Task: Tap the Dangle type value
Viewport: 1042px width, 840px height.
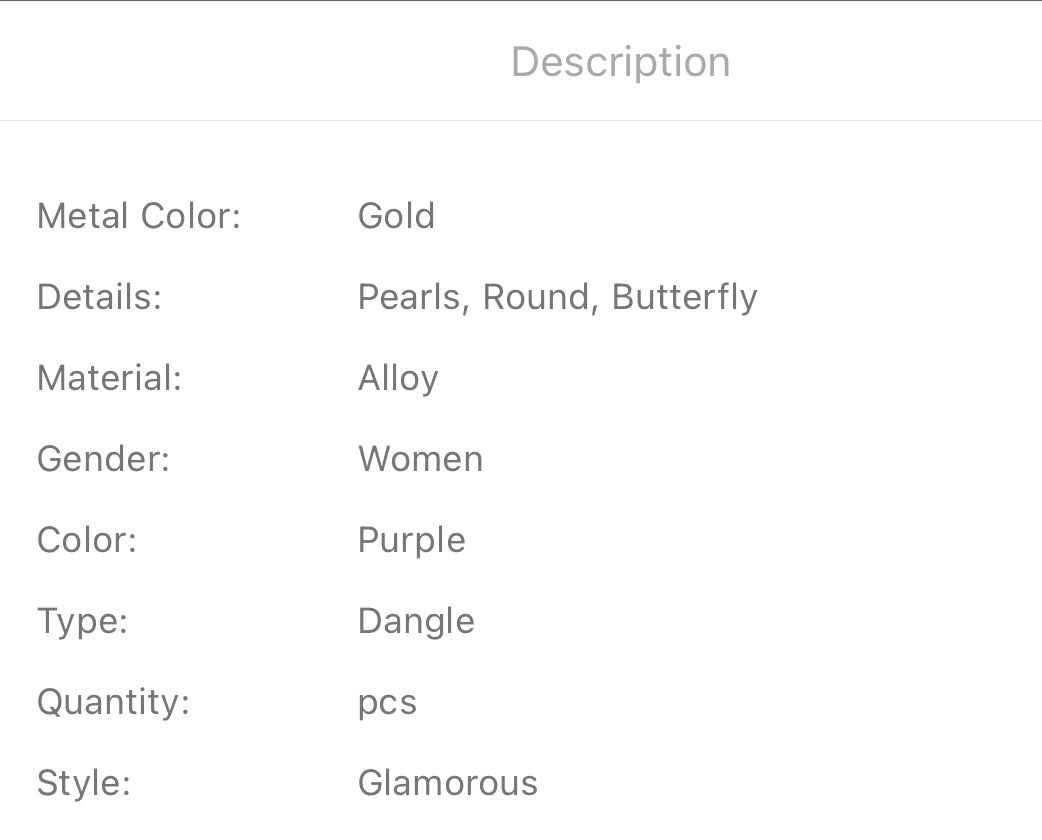Action: [x=416, y=622]
